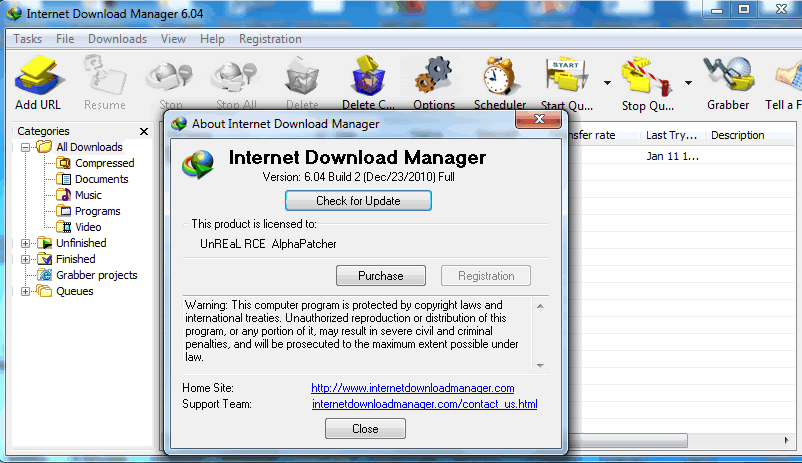Select the 'Jan 11 1...' Last Try cell
The width and height of the screenshot is (802, 463).
point(672,156)
